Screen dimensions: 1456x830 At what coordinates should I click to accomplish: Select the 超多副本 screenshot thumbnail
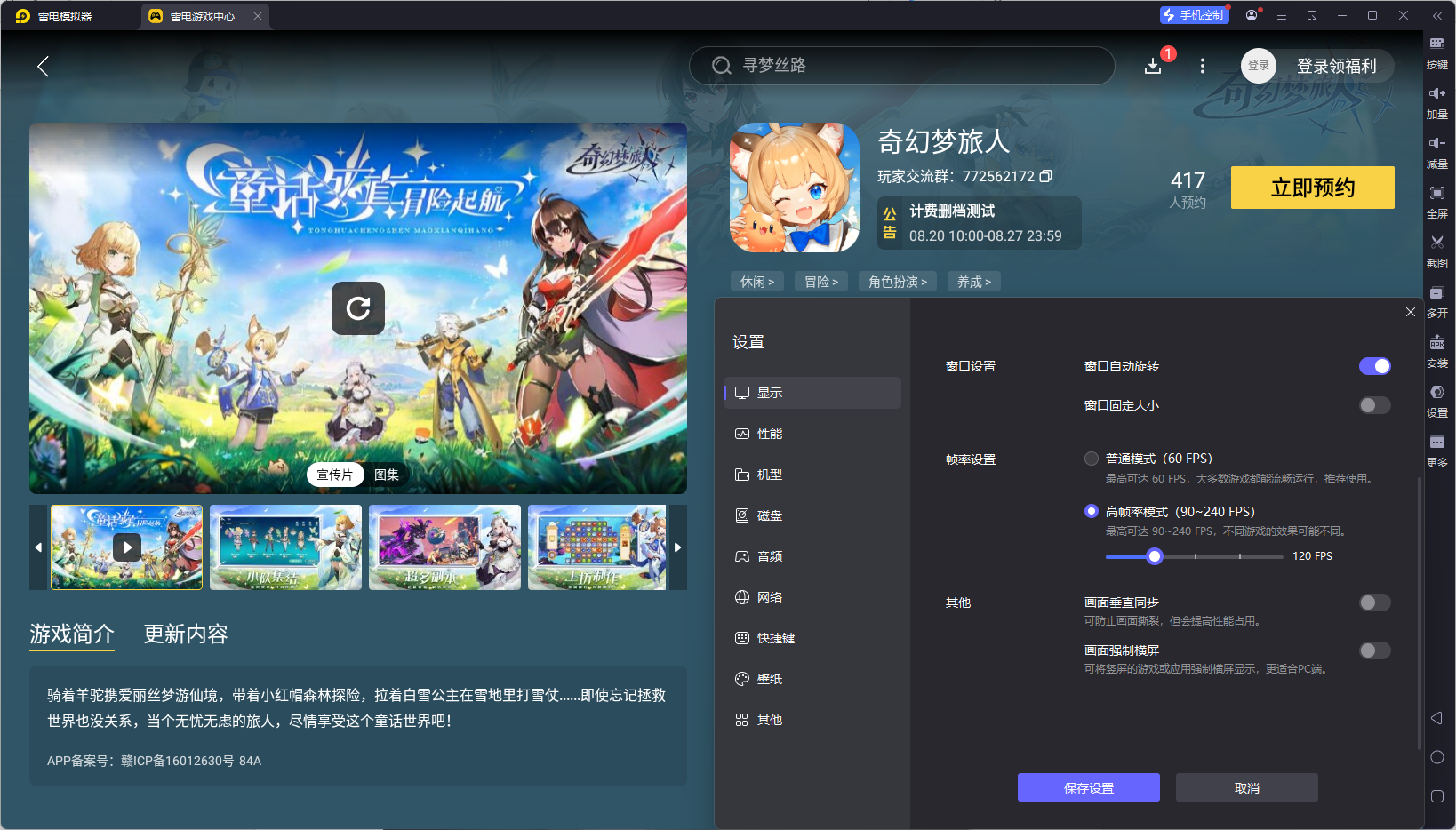(444, 547)
